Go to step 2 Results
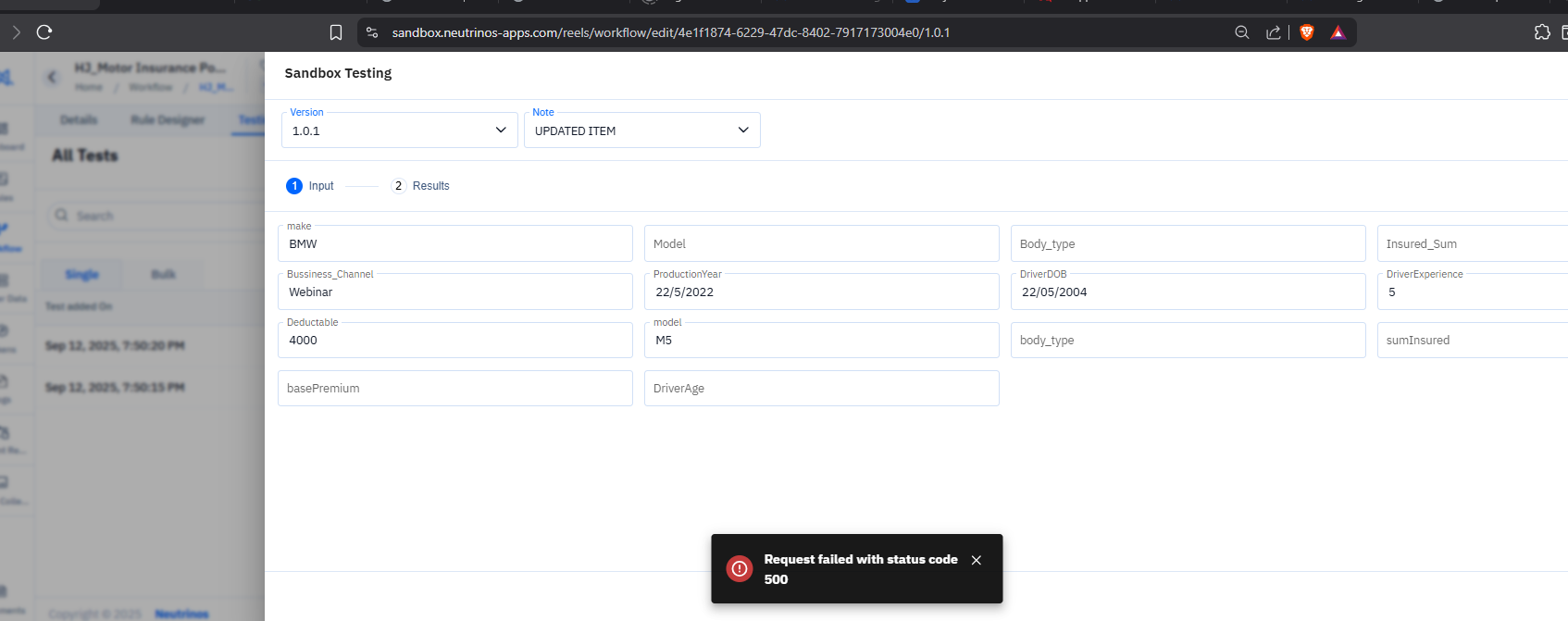1568x621 pixels. (x=421, y=186)
